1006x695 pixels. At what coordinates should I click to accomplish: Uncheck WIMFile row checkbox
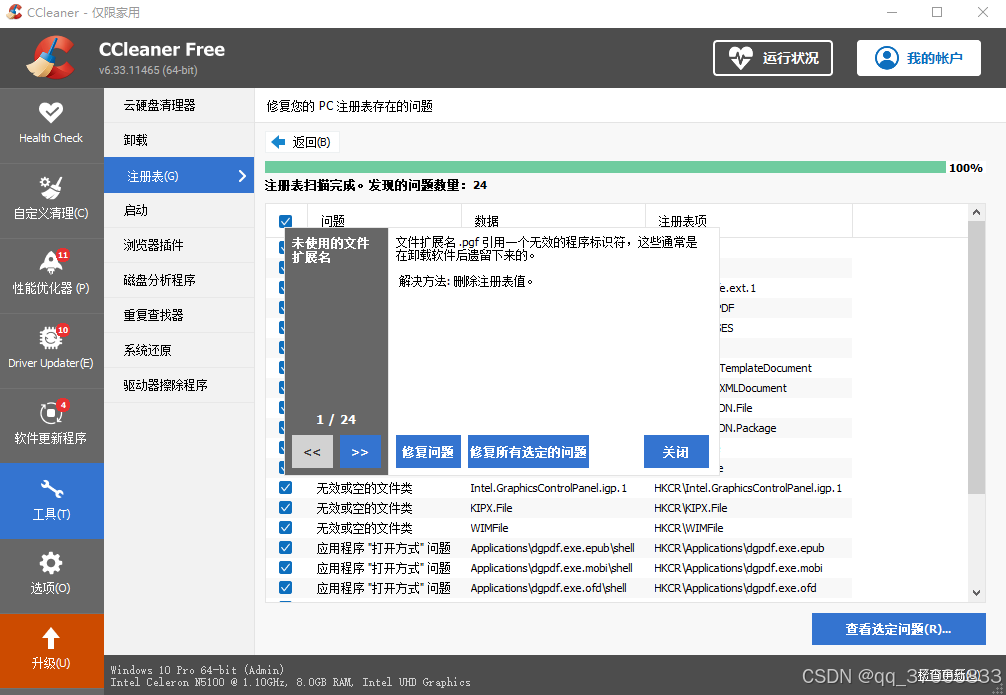pos(286,528)
